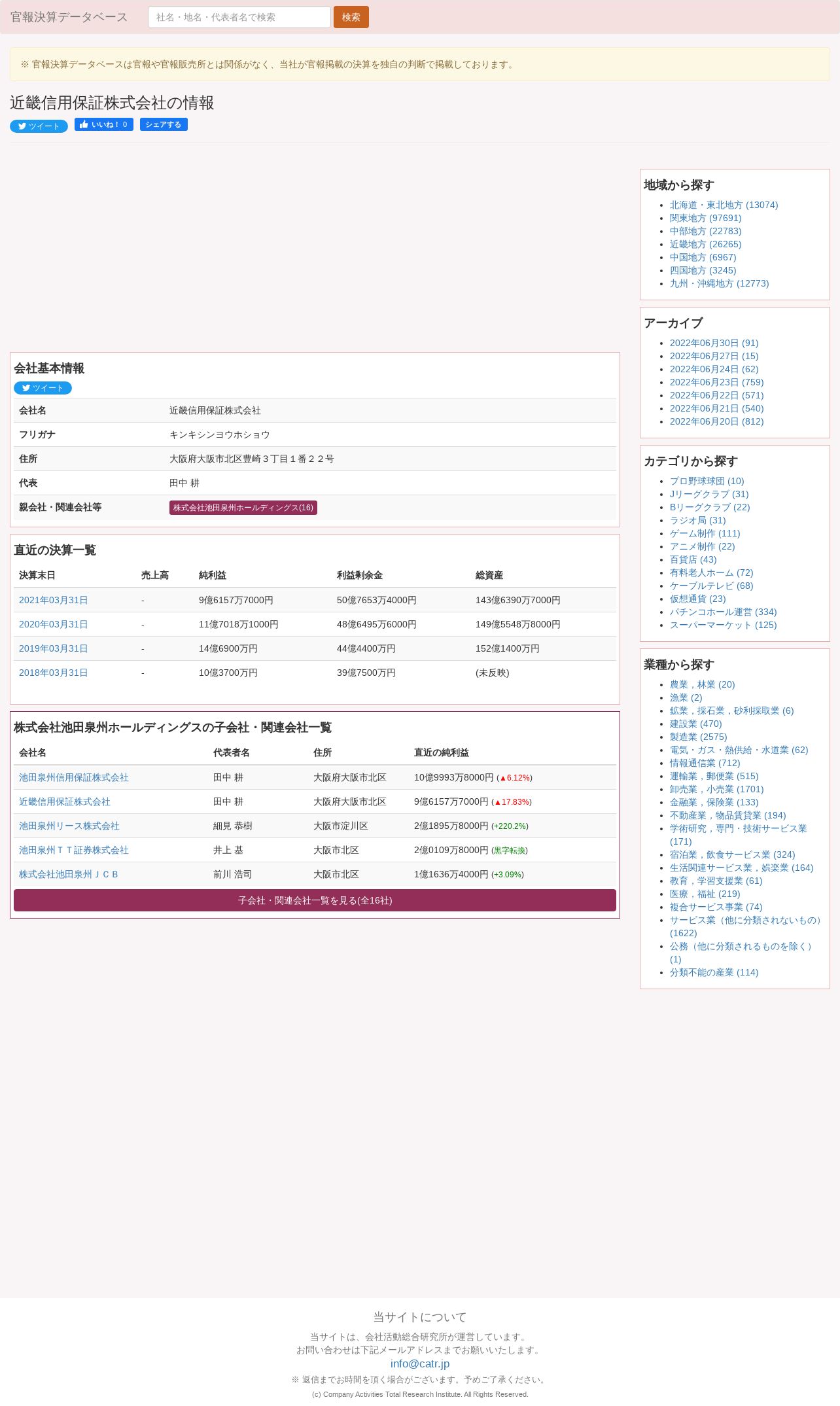The width and height of the screenshot is (840, 1406).
Task: Click the 官報決算データベース site title
Action: pos(69,17)
